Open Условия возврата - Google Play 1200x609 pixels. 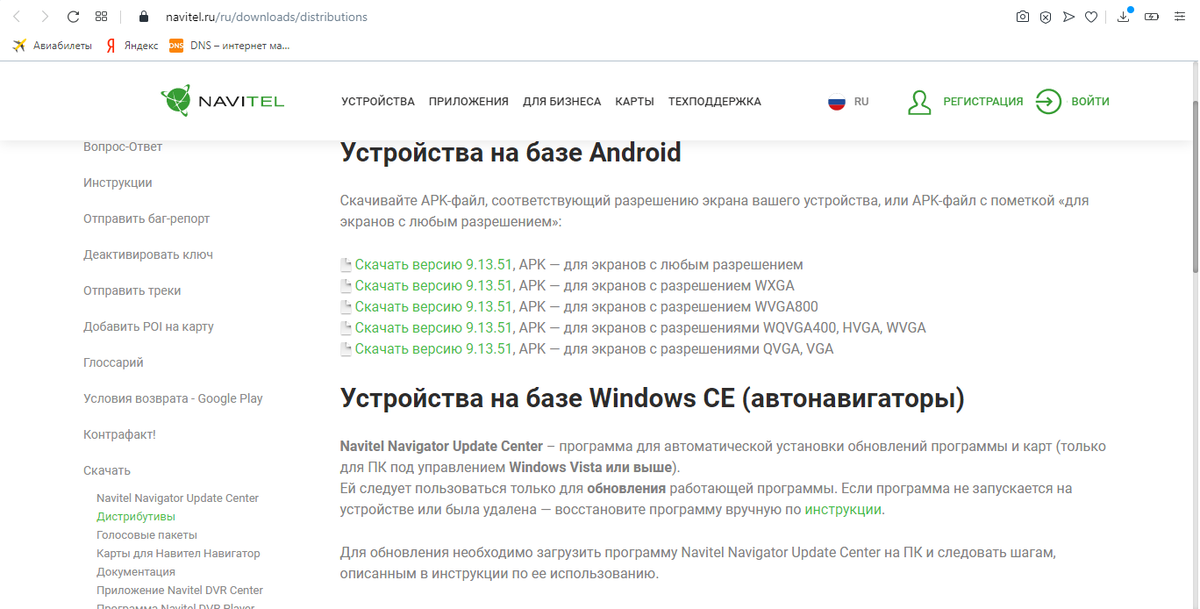[173, 399]
